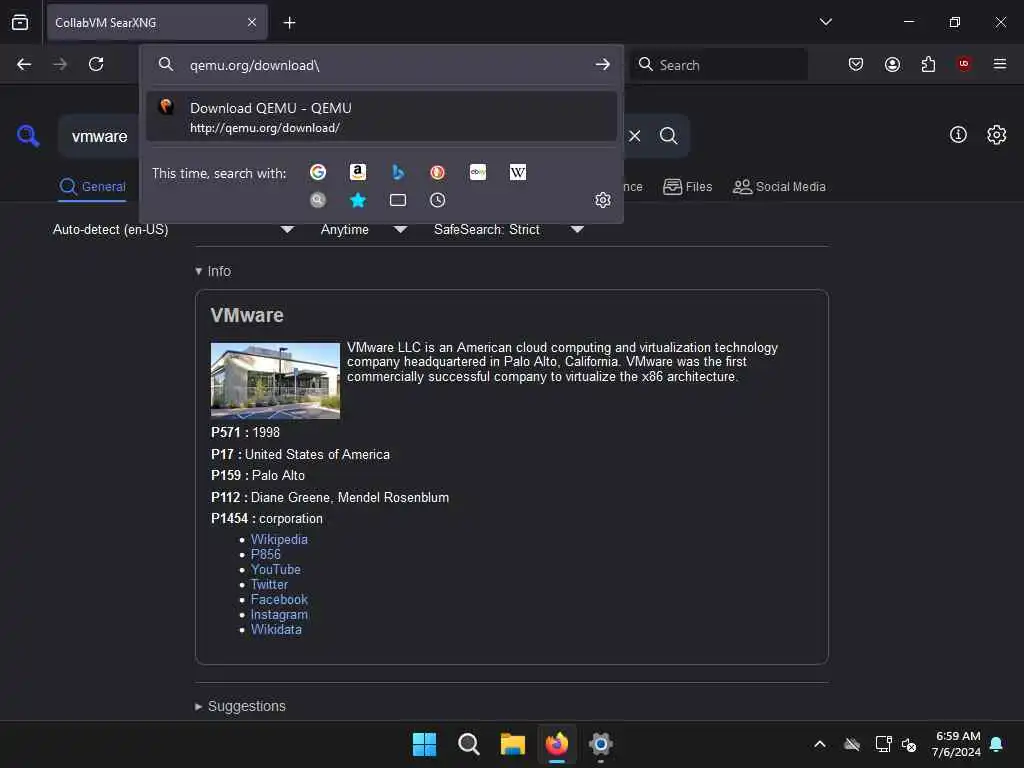Open the Windows Start menu
1024x768 pixels.
coord(424,744)
